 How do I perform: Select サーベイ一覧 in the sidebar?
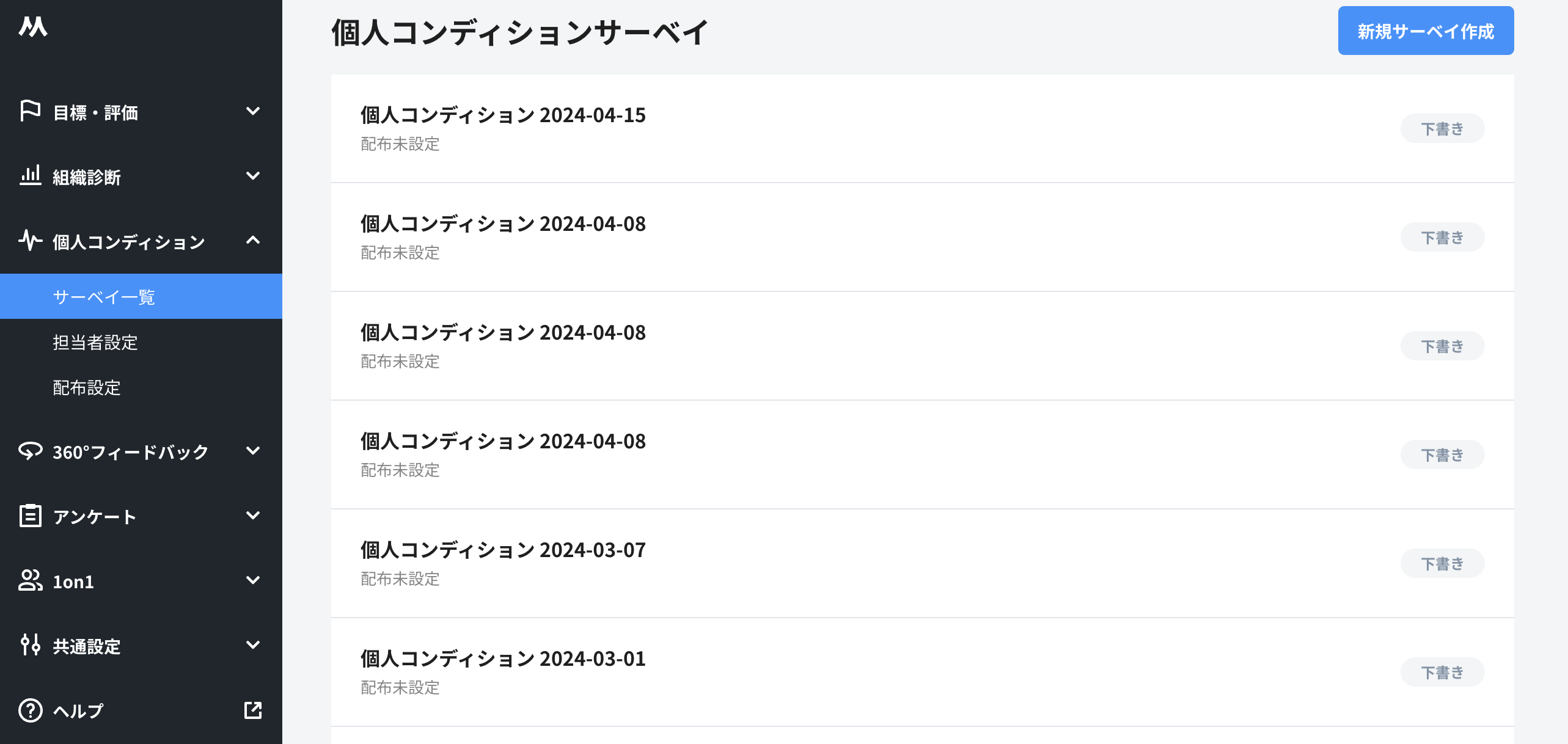104,296
